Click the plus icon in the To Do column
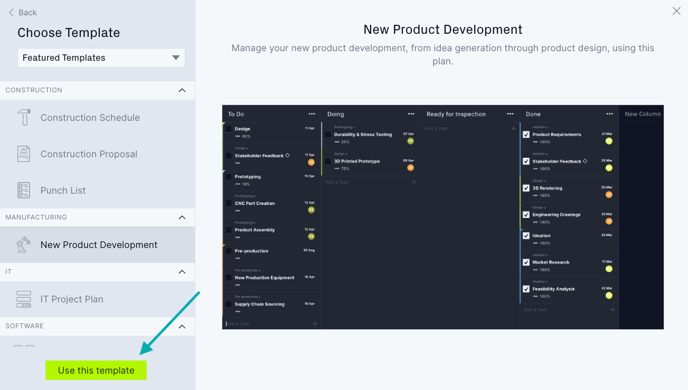This screenshot has height=390, width=688. [315, 324]
